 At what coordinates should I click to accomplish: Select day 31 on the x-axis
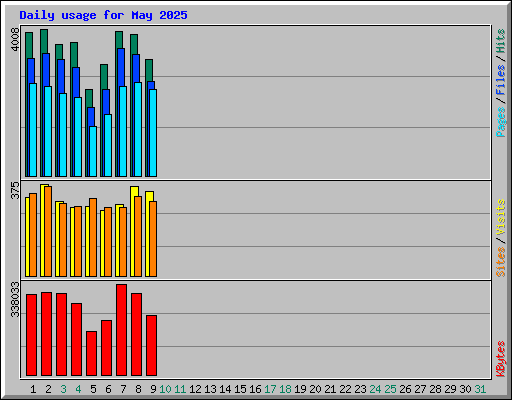(480, 389)
